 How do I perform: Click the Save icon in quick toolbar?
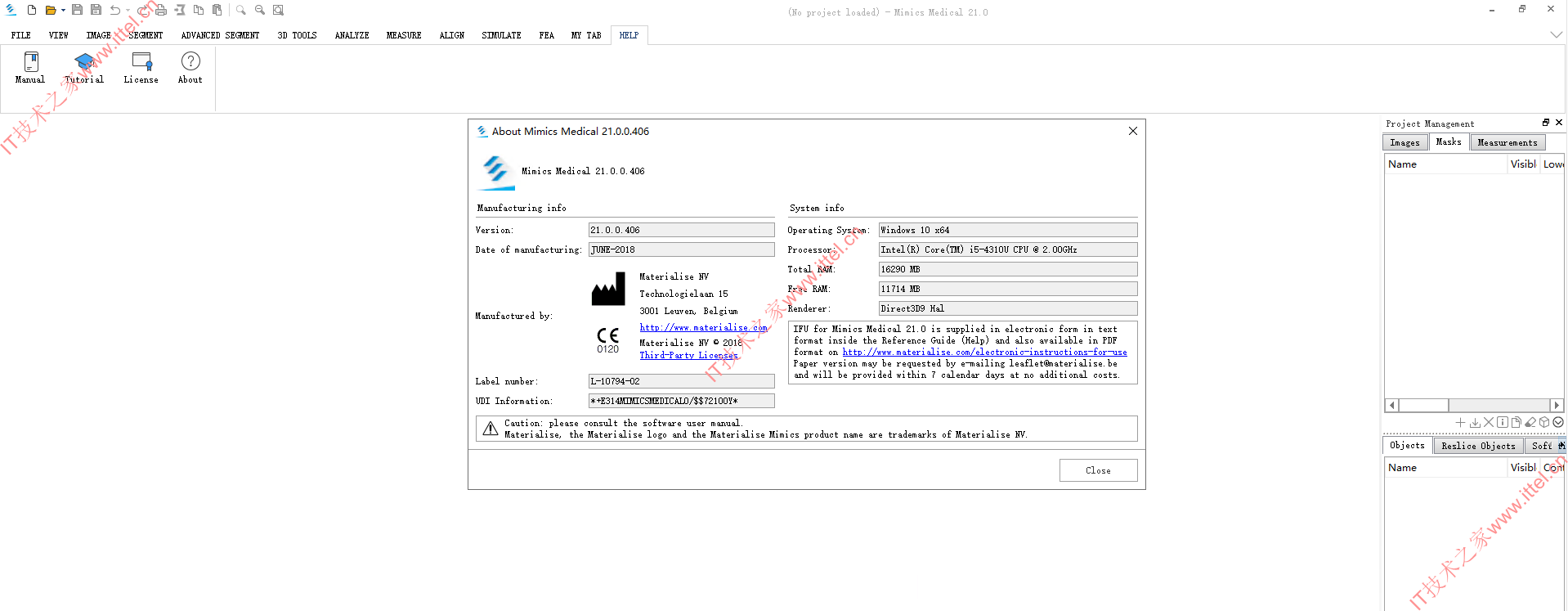click(77, 10)
